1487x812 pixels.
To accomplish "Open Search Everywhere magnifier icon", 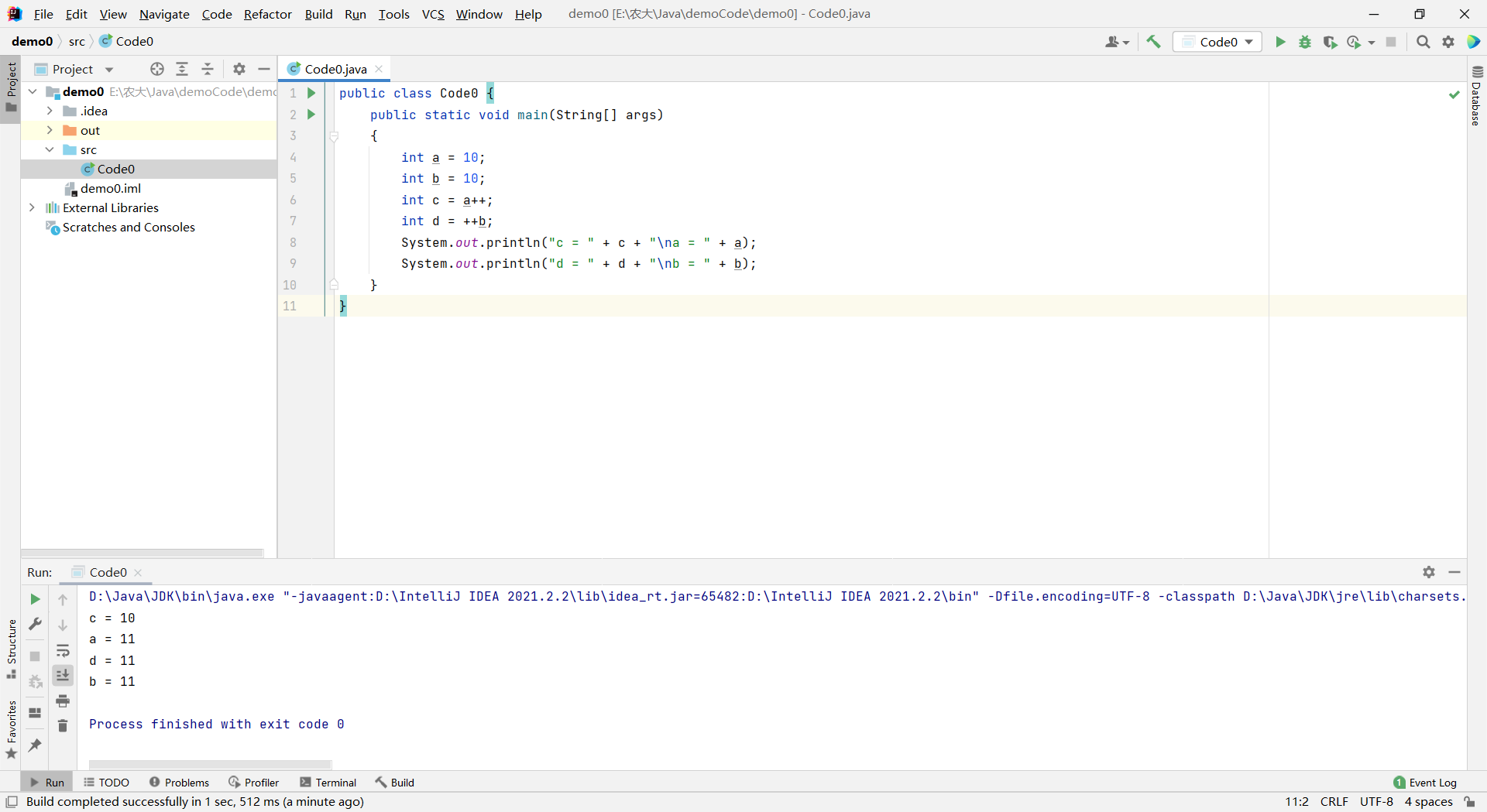I will [1423, 42].
